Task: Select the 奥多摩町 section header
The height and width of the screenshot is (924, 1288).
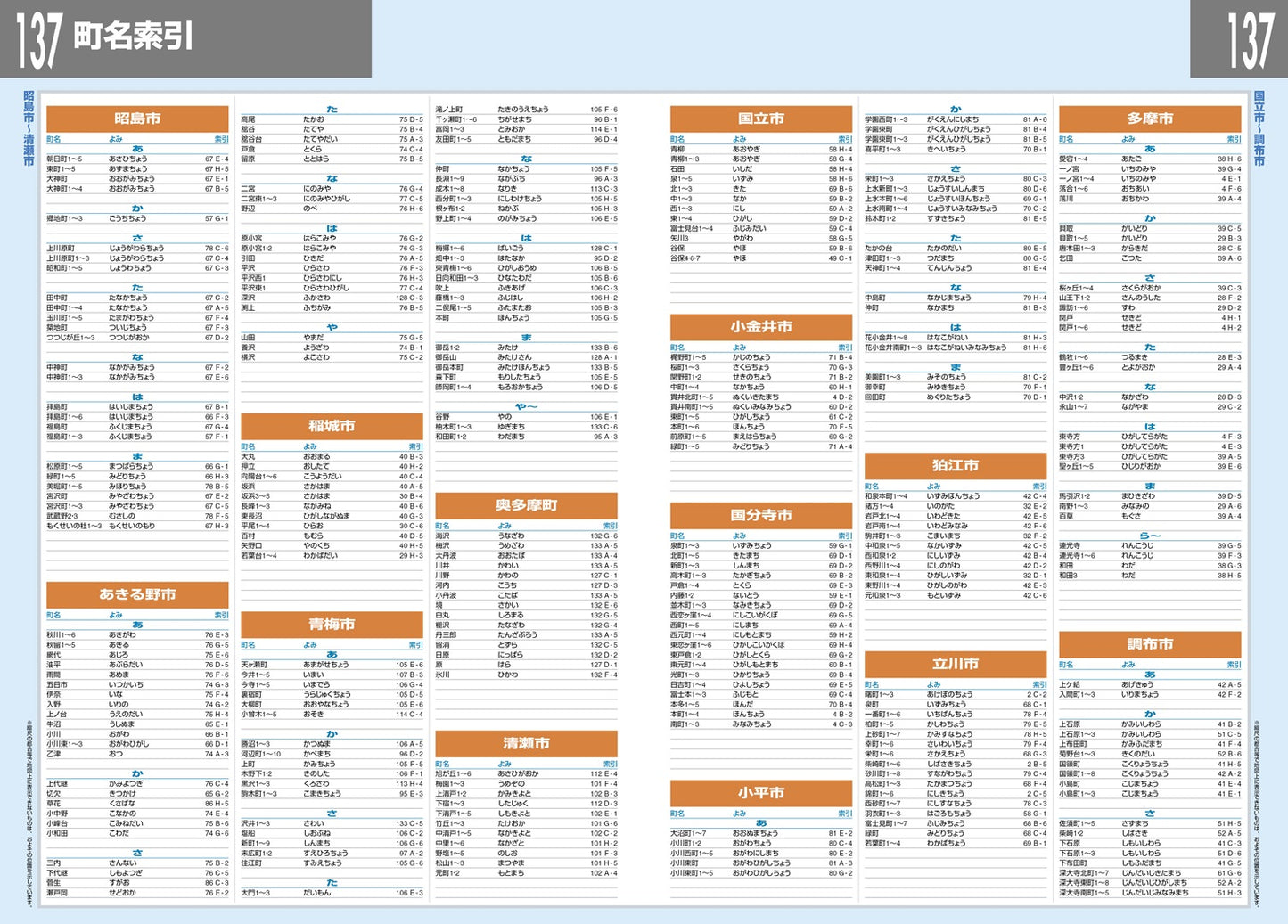Action: point(526,505)
